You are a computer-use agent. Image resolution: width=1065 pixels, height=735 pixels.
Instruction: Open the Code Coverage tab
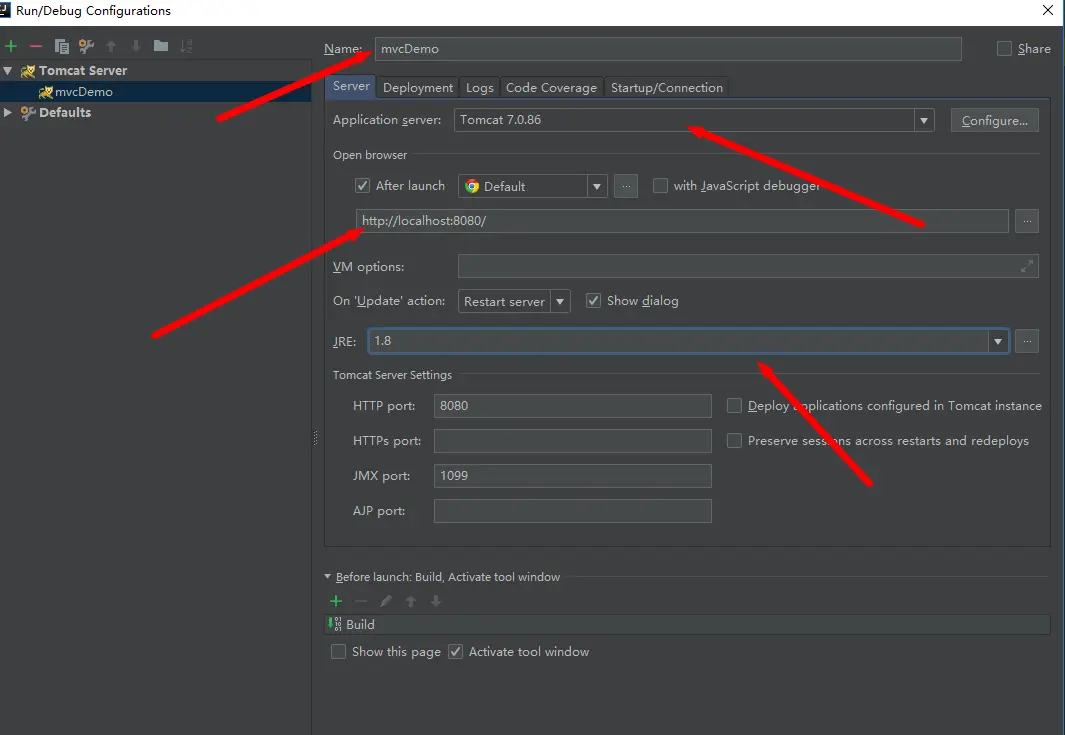tap(552, 88)
